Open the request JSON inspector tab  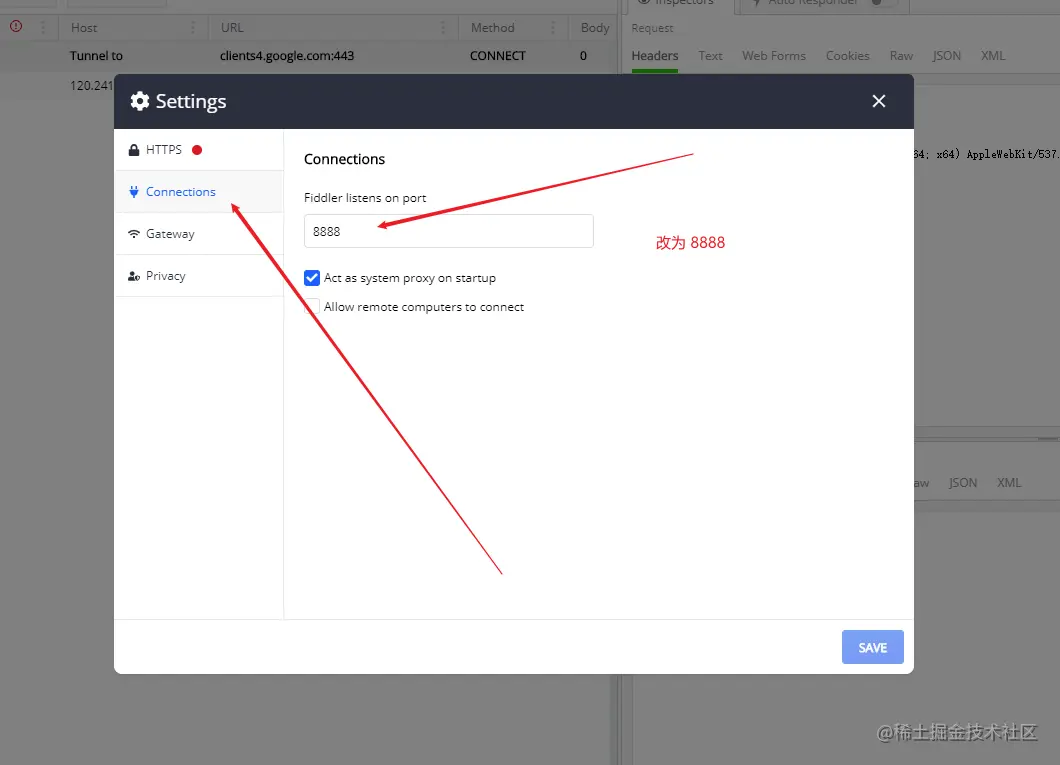click(x=946, y=56)
